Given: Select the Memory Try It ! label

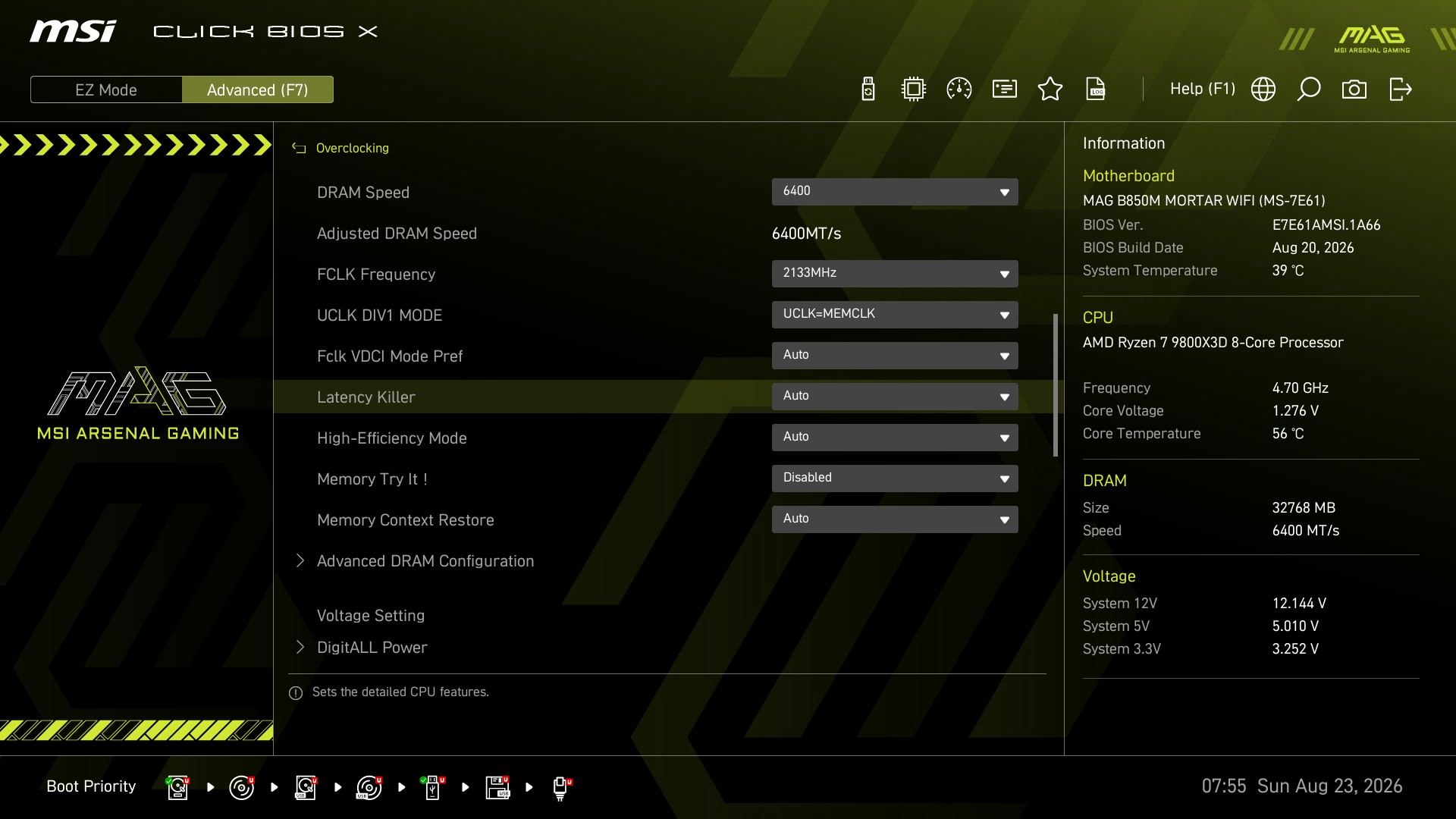Looking at the screenshot, I should click(372, 479).
